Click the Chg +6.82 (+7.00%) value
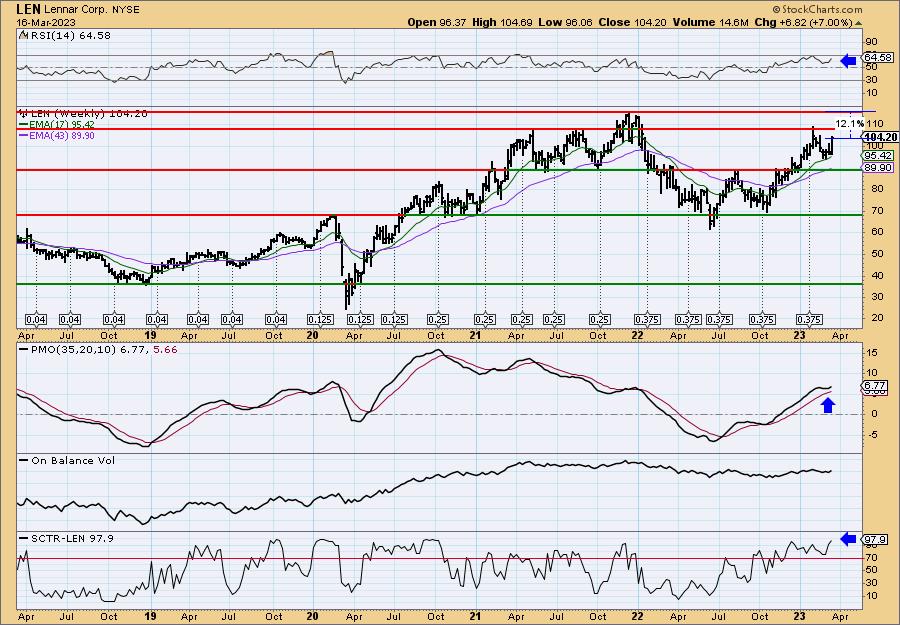The width and height of the screenshot is (900, 625). 803,22
